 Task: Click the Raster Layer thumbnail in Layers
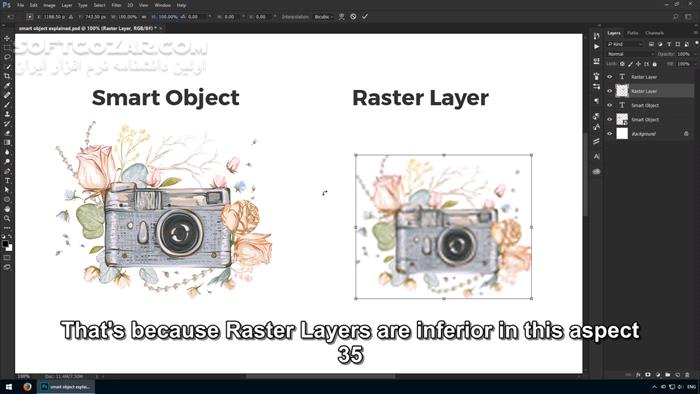pyautogui.click(x=622, y=91)
